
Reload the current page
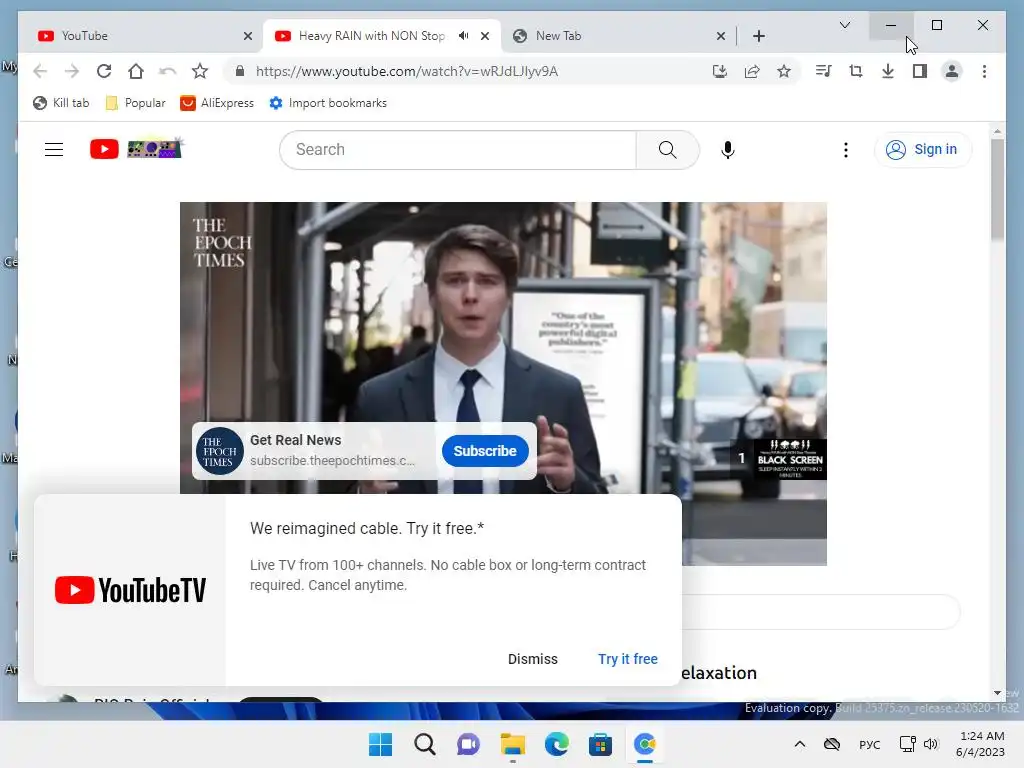coord(104,71)
